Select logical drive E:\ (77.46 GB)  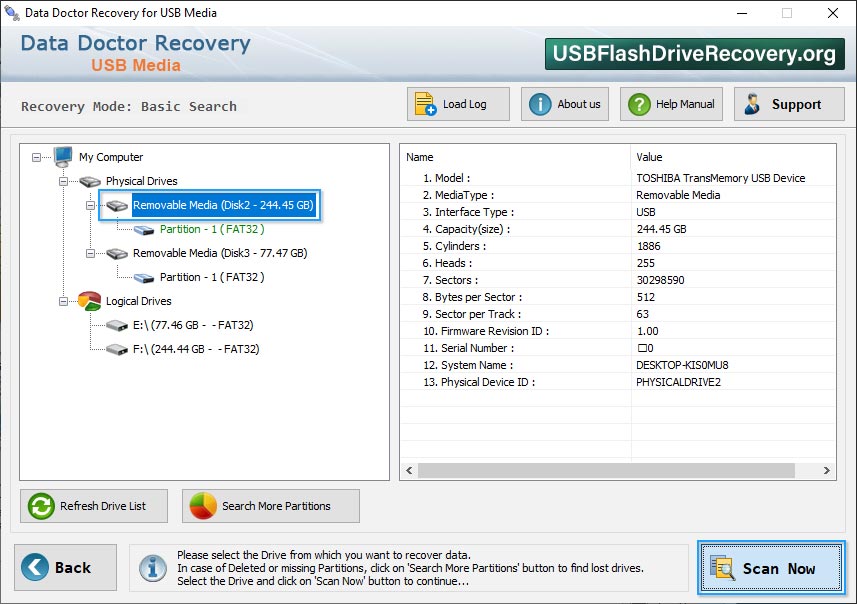click(193, 325)
